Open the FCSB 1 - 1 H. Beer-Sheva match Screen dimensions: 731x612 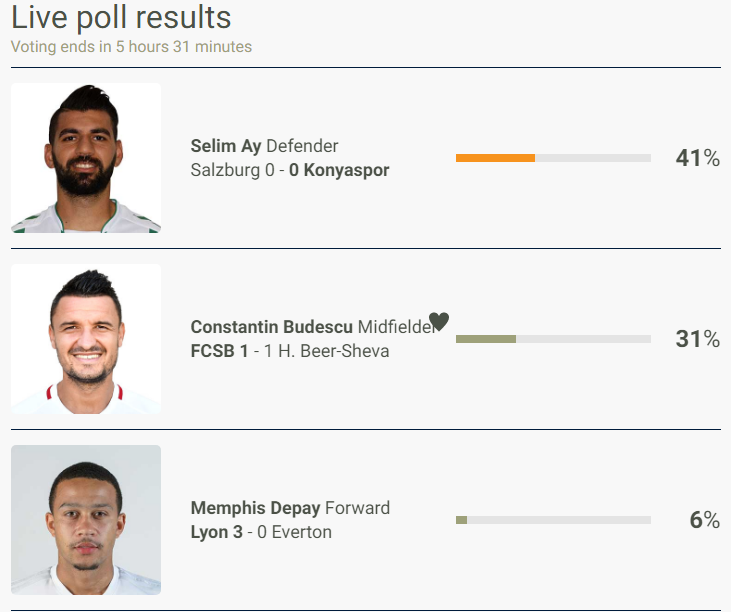point(290,352)
